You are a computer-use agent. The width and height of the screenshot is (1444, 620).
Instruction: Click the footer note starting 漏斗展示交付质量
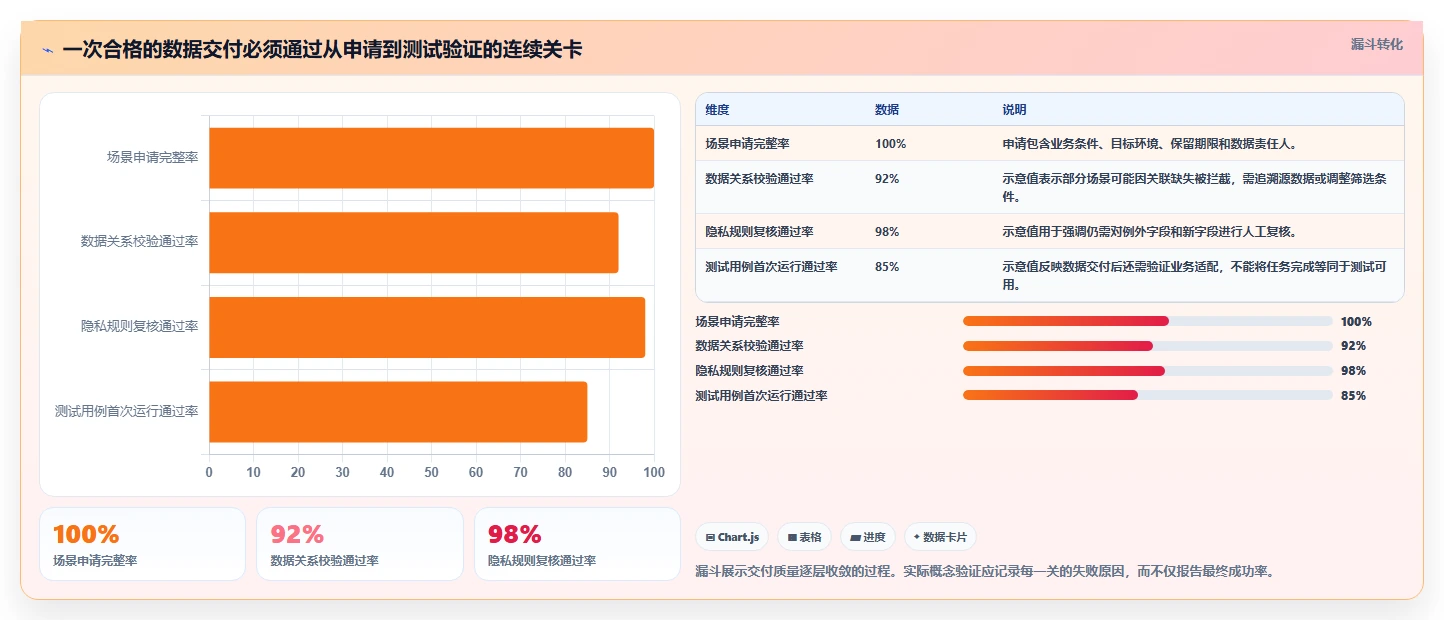pyautogui.click(x=985, y=572)
